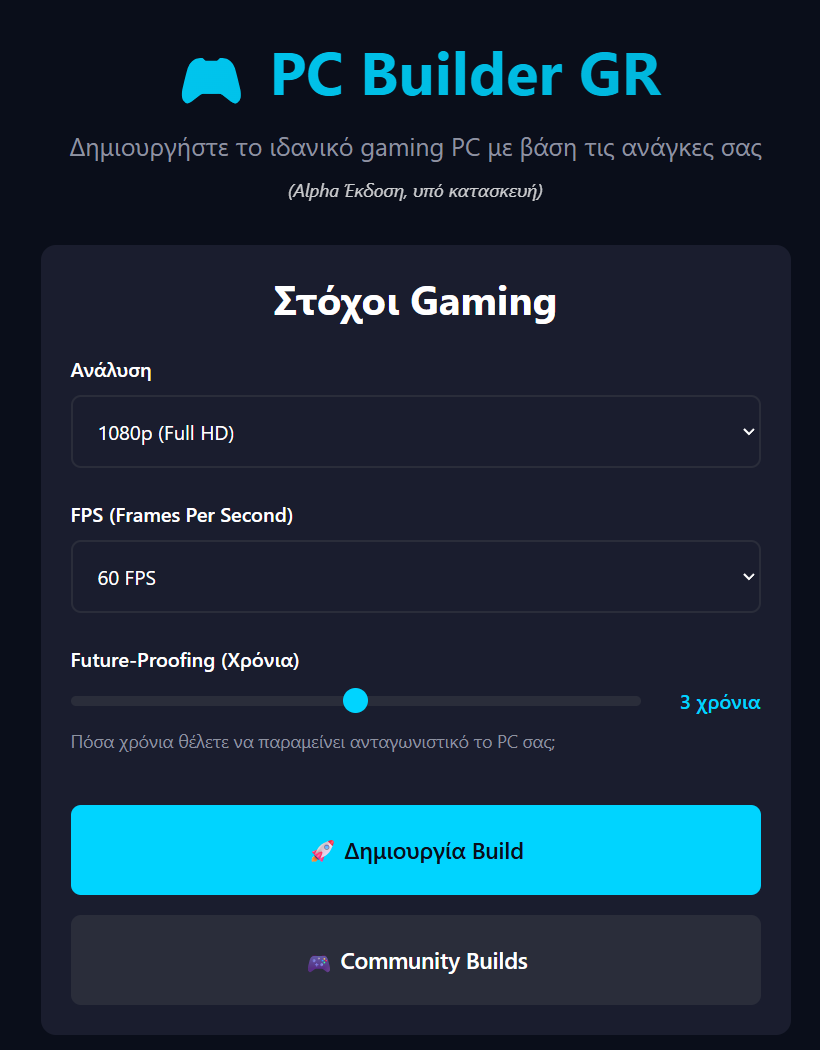Click the Future-Proofing (Χρόνια) label
Screen dimensions: 820x1050
pyautogui.click(x=184, y=661)
